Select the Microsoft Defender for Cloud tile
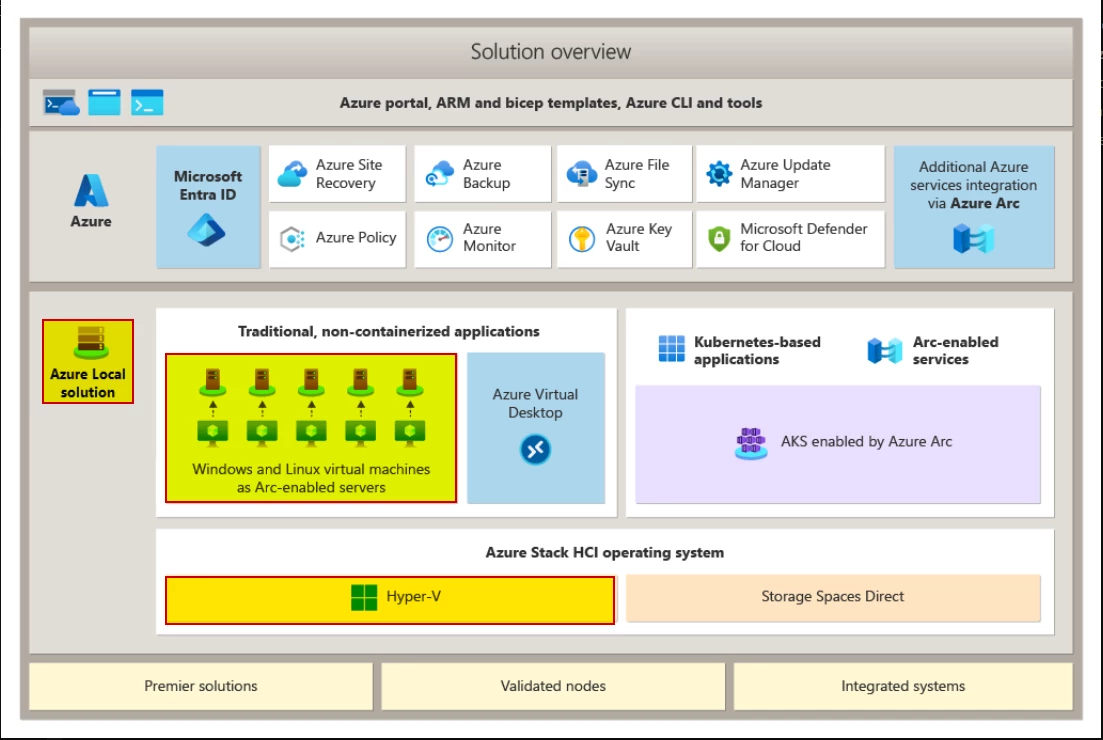The image size is (1103, 740). [x=791, y=239]
